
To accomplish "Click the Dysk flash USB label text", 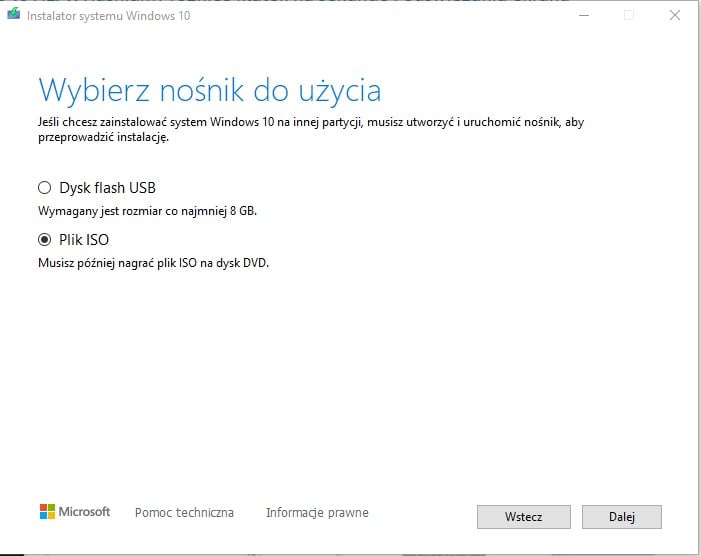I will 107,188.
